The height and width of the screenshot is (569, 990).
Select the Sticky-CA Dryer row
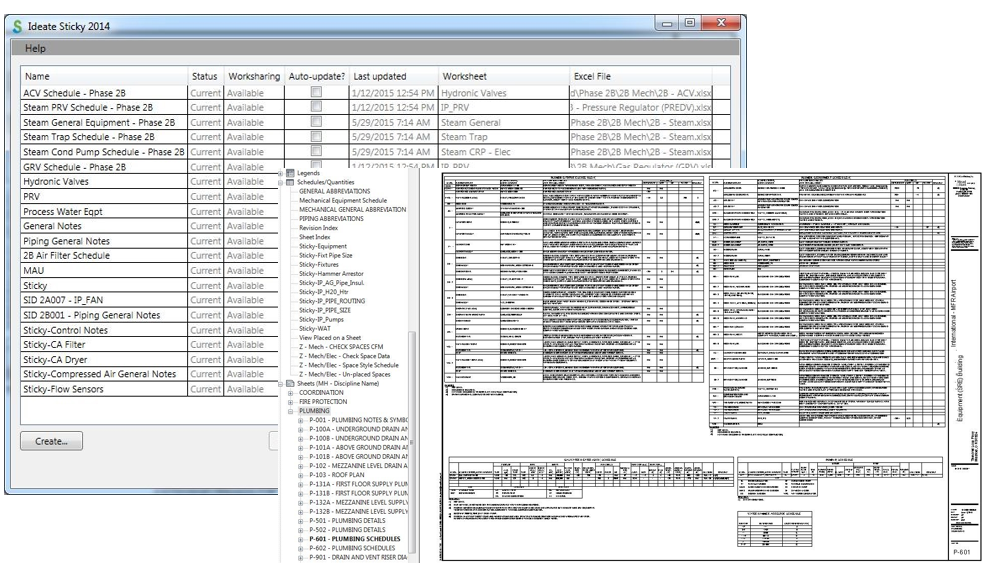click(150, 359)
